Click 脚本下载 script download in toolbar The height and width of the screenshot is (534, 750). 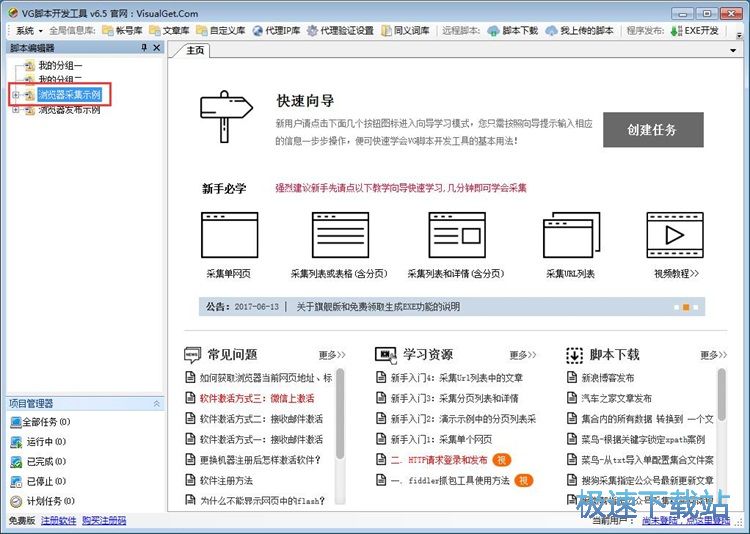pos(513,31)
